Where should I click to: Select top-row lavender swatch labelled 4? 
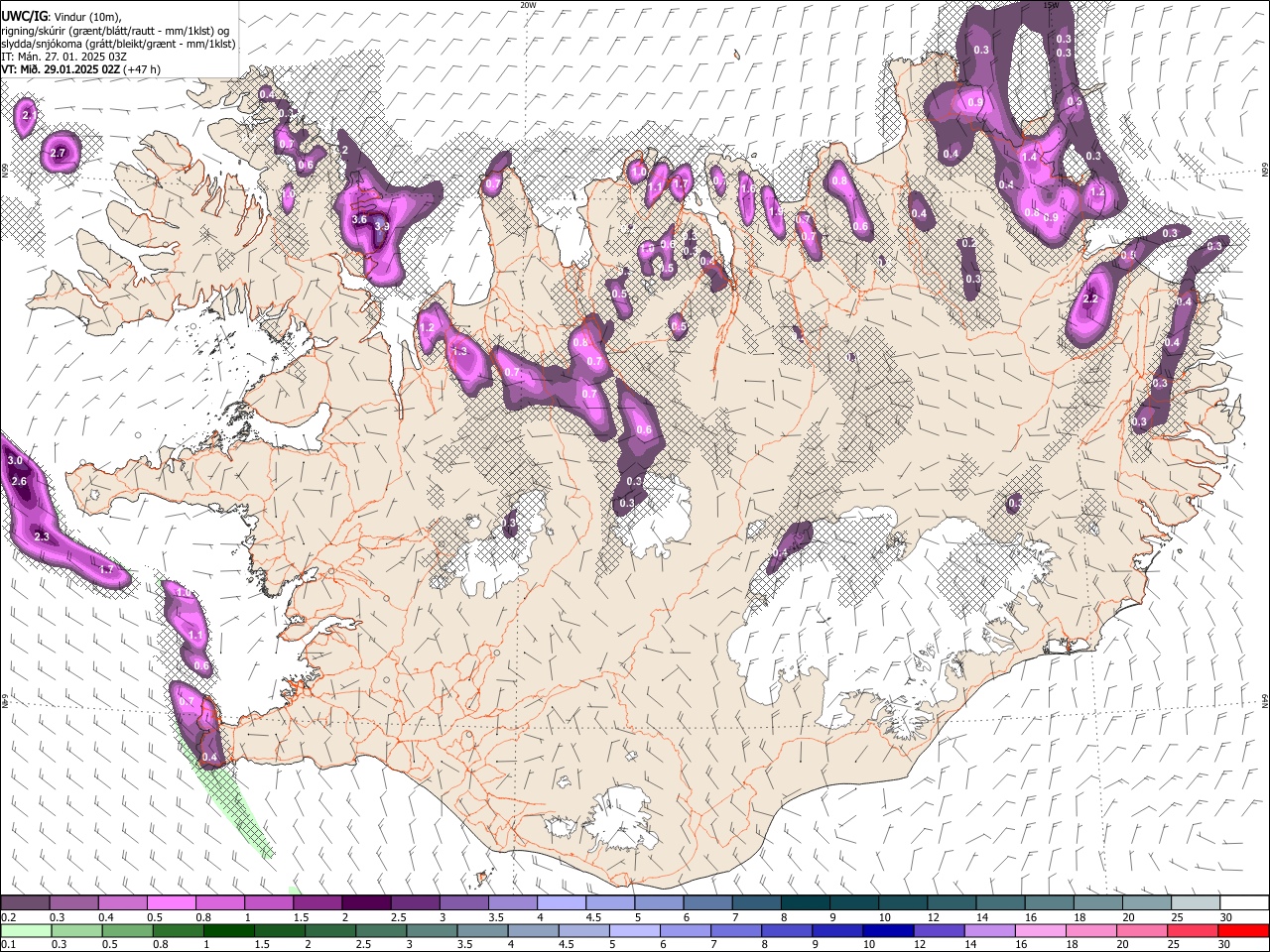click(x=562, y=903)
